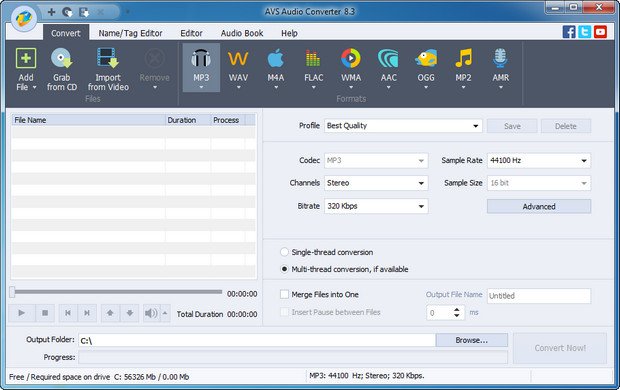The width and height of the screenshot is (620, 390).
Task: Open the Name/Tag Editor tab
Action: 130,33
